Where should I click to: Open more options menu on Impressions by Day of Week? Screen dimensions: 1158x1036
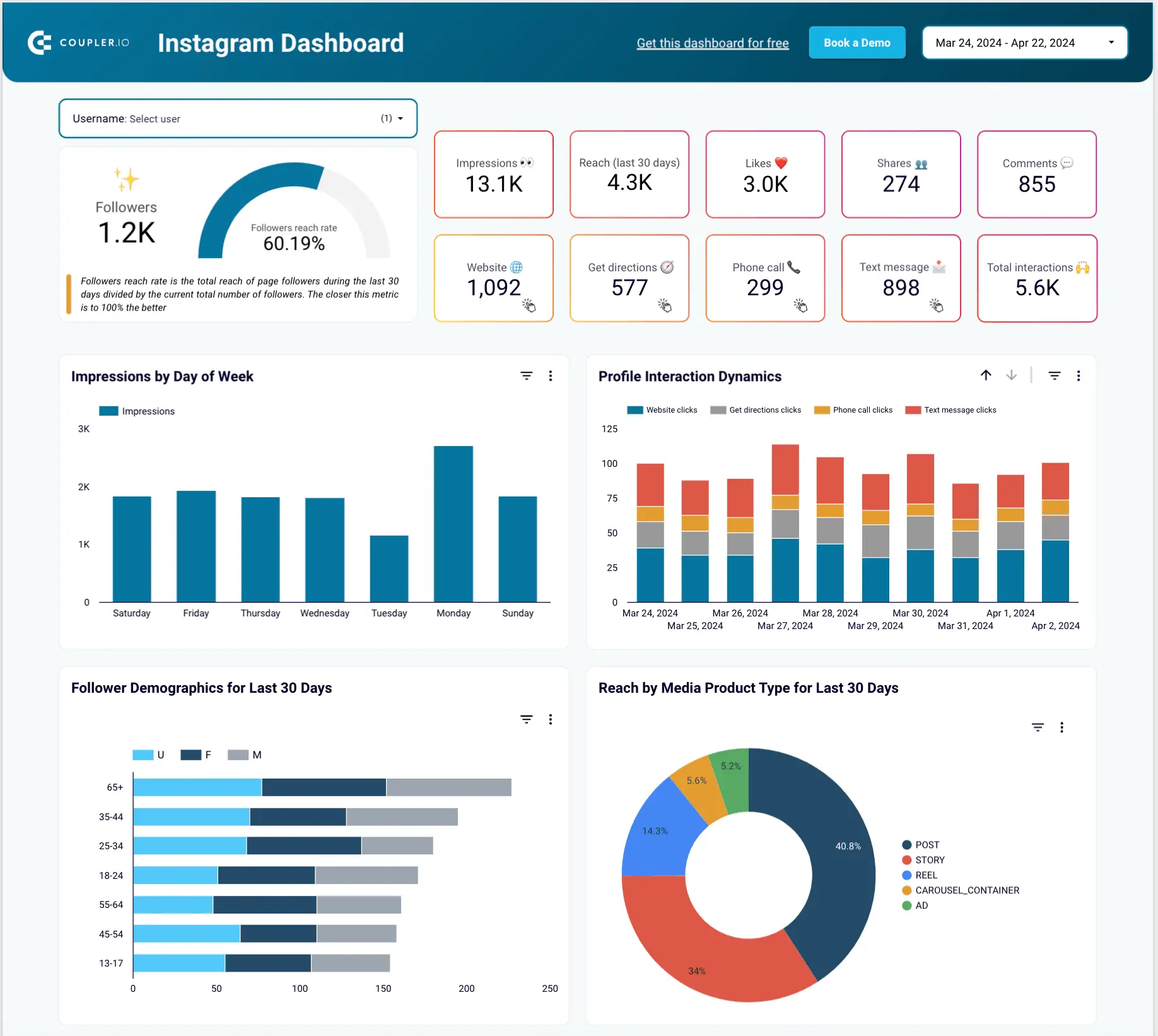(551, 376)
